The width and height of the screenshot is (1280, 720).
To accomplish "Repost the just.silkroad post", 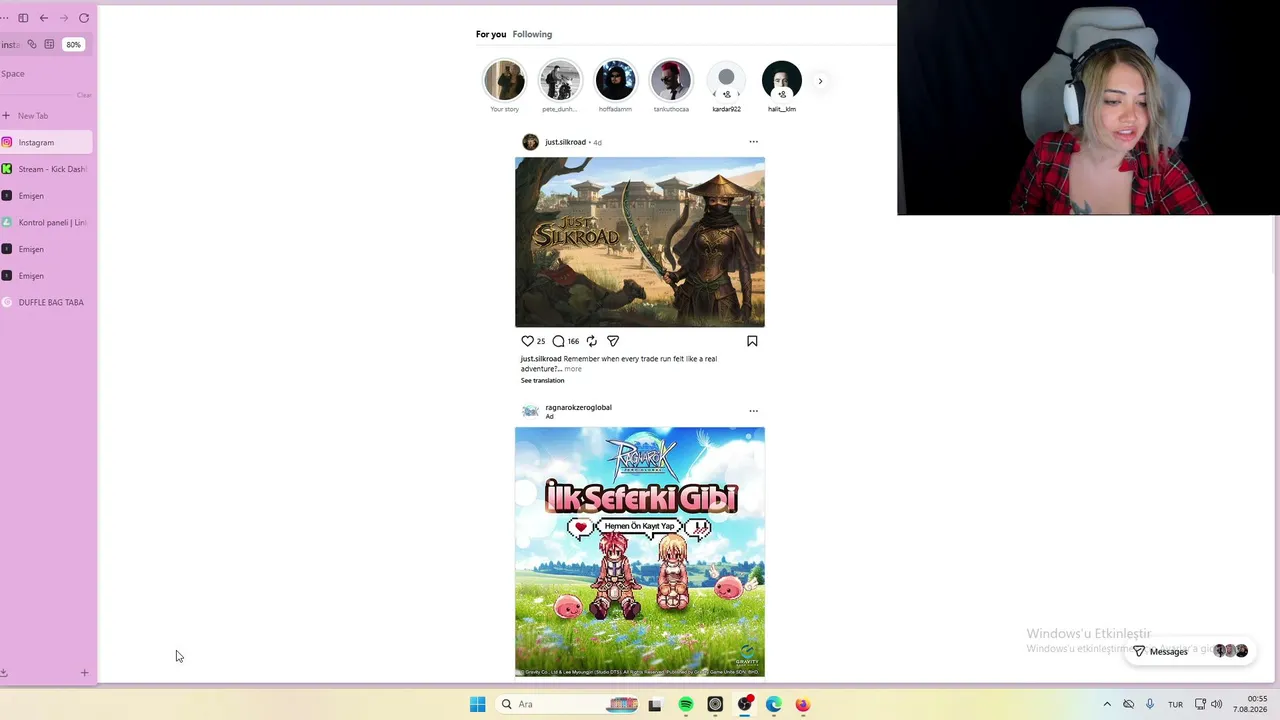I will coord(592,341).
